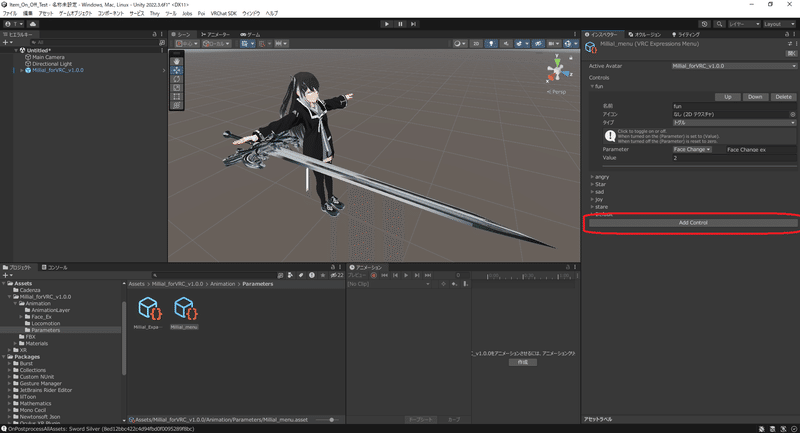Switch to the Console (コンソール) tab

[x=54, y=267]
